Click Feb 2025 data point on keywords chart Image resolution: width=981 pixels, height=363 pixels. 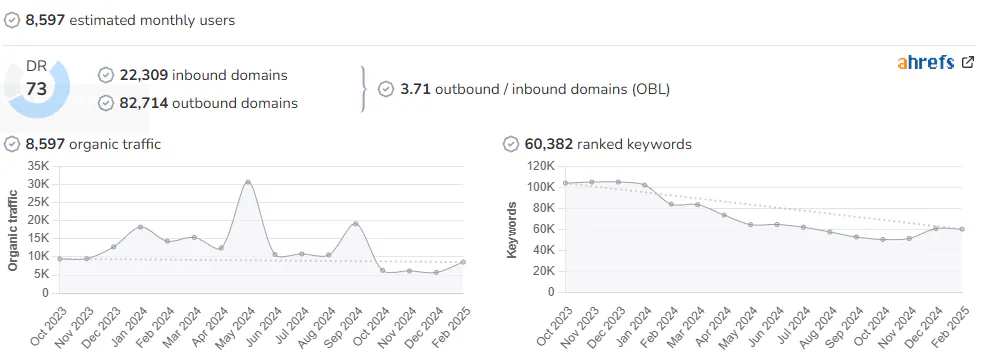(962, 229)
